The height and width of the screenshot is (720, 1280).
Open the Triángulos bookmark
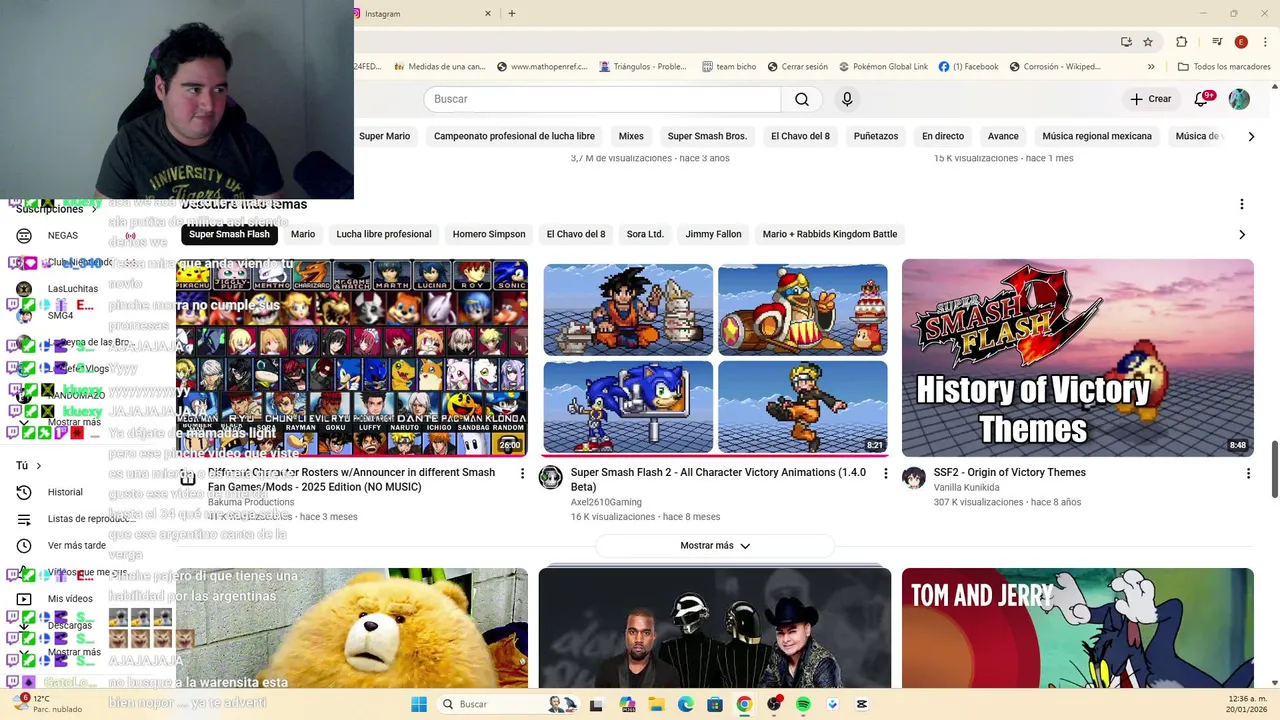point(643,67)
